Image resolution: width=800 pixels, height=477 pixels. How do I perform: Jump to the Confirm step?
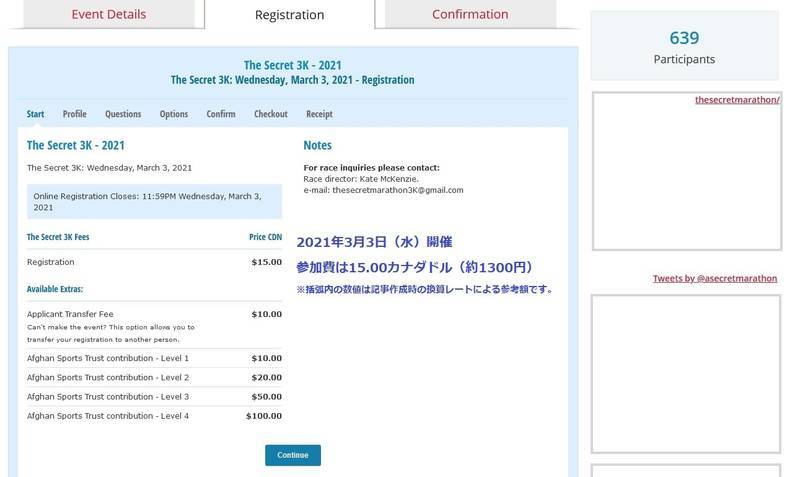pos(221,114)
